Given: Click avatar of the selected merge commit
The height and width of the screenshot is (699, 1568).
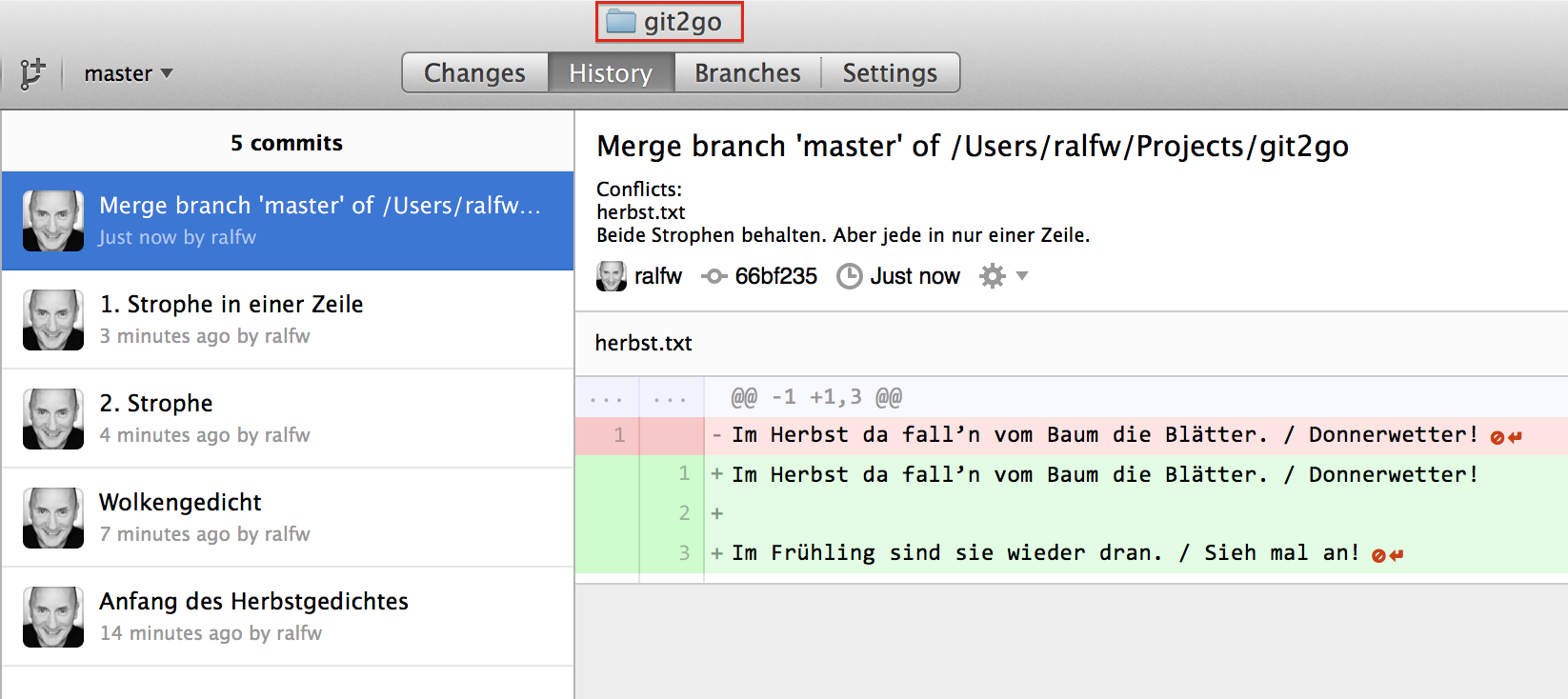Looking at the screenshot, I should click(x=53, y=221).
